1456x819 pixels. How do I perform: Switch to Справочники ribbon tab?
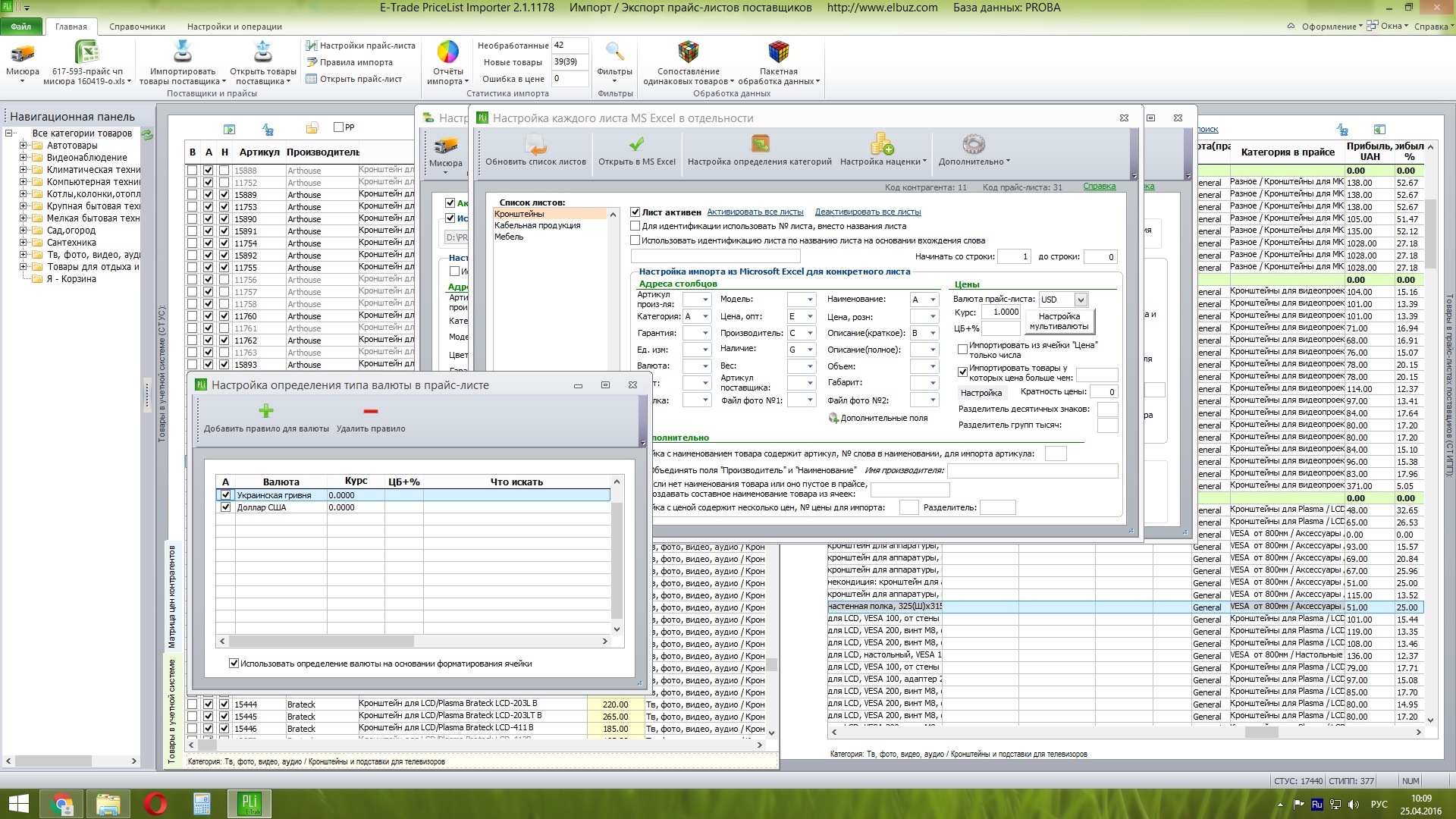point(137,27)
